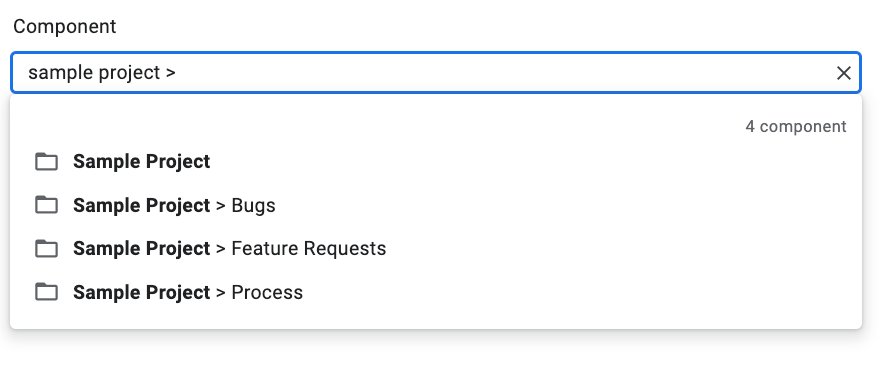Pick the Sample Project > Feature Requests option
881x375 pixels.
pyautogui.click(x=435, y=249)
